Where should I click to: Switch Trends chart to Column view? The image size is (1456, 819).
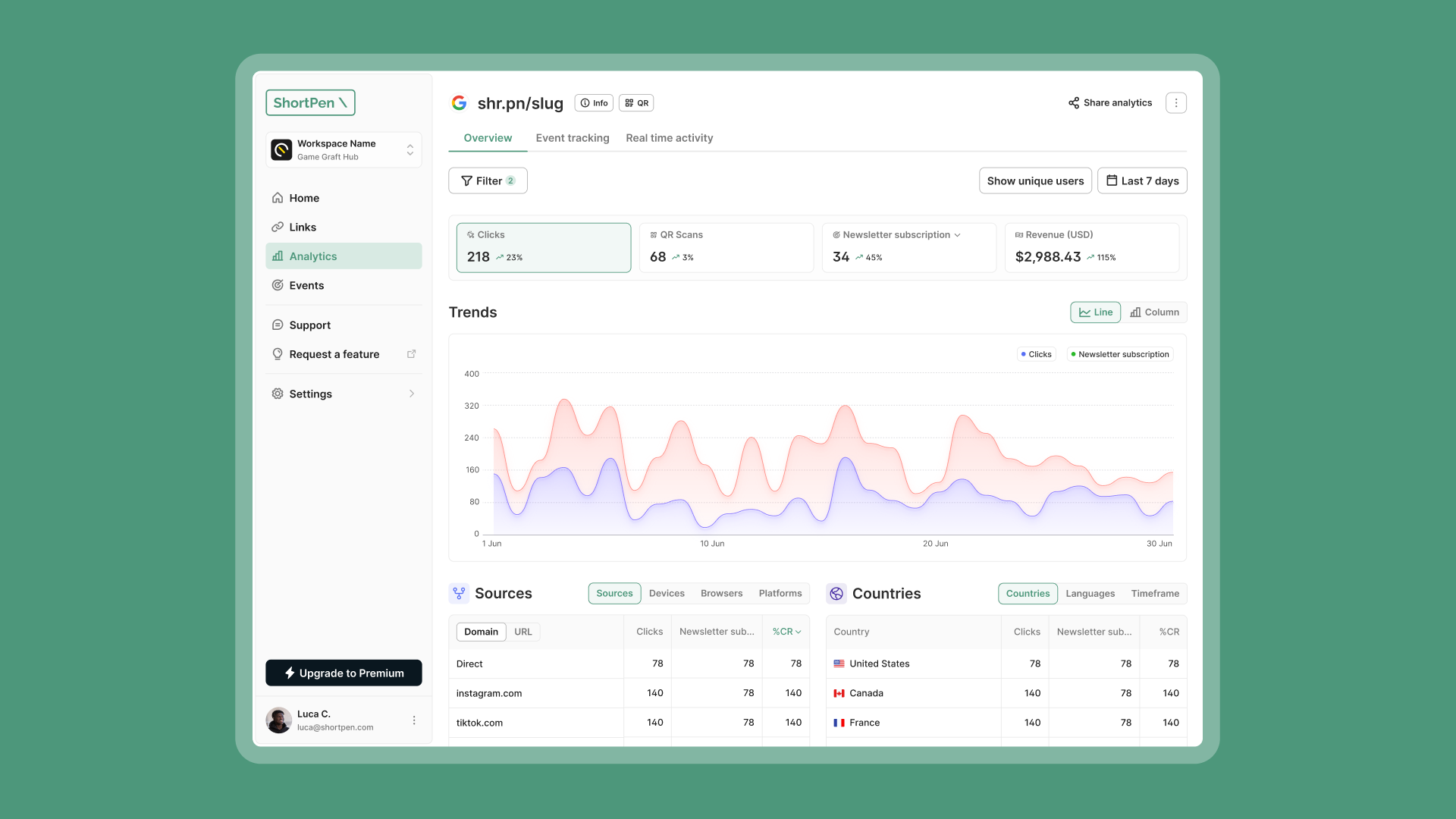click(x=1154, y=312)
